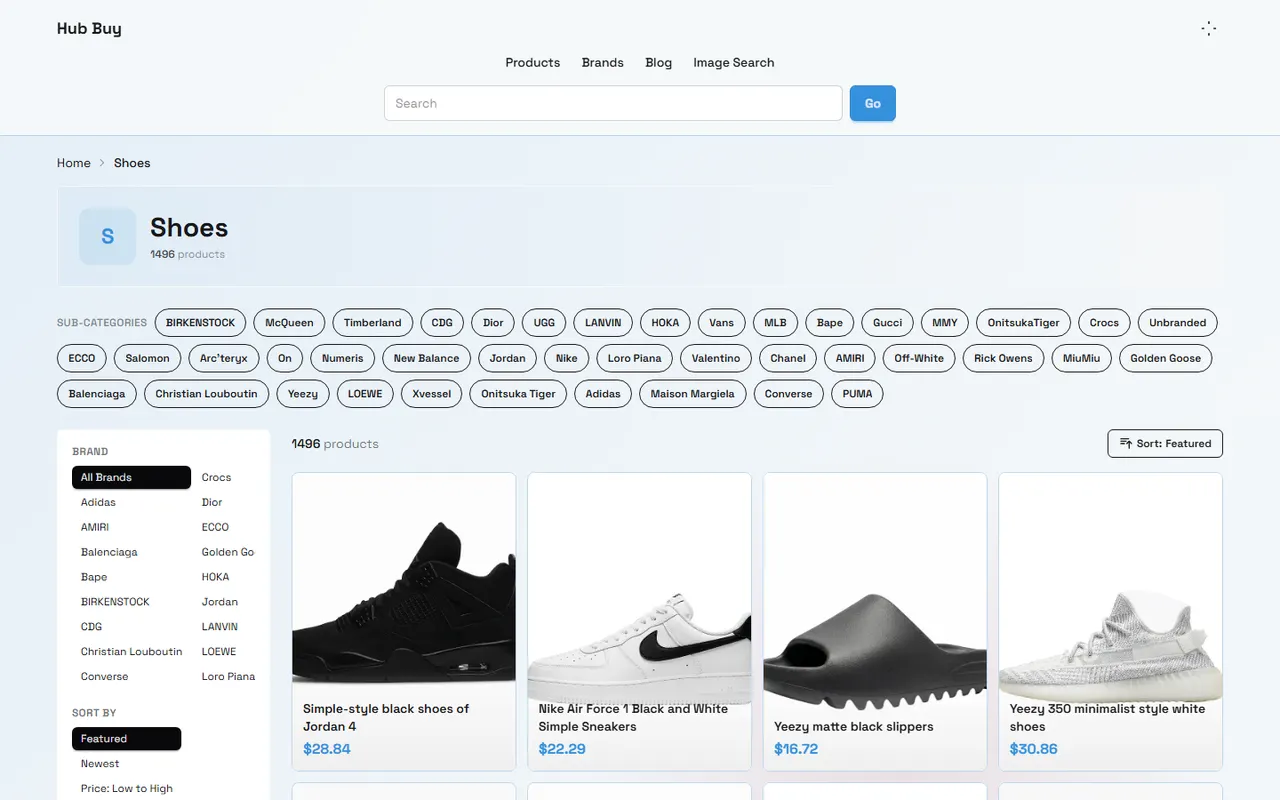Select the Maison Margiela sub-category chip
Viewport: 1280px width, 800px height.
692,394
